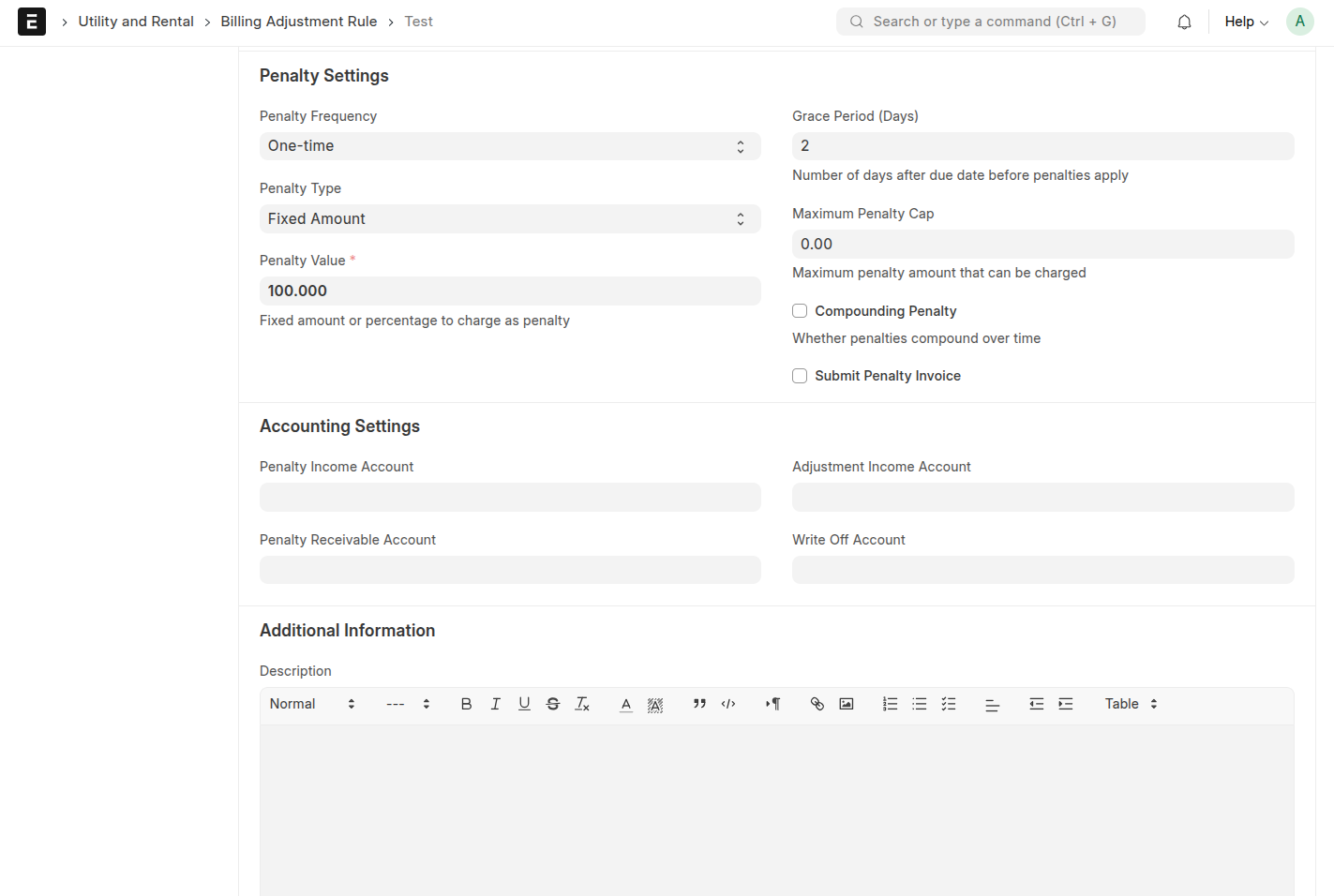Open the Normal heading style dropdown
Image resolution: width=1334 pixels, height=896 pixels.
point(313,704)
